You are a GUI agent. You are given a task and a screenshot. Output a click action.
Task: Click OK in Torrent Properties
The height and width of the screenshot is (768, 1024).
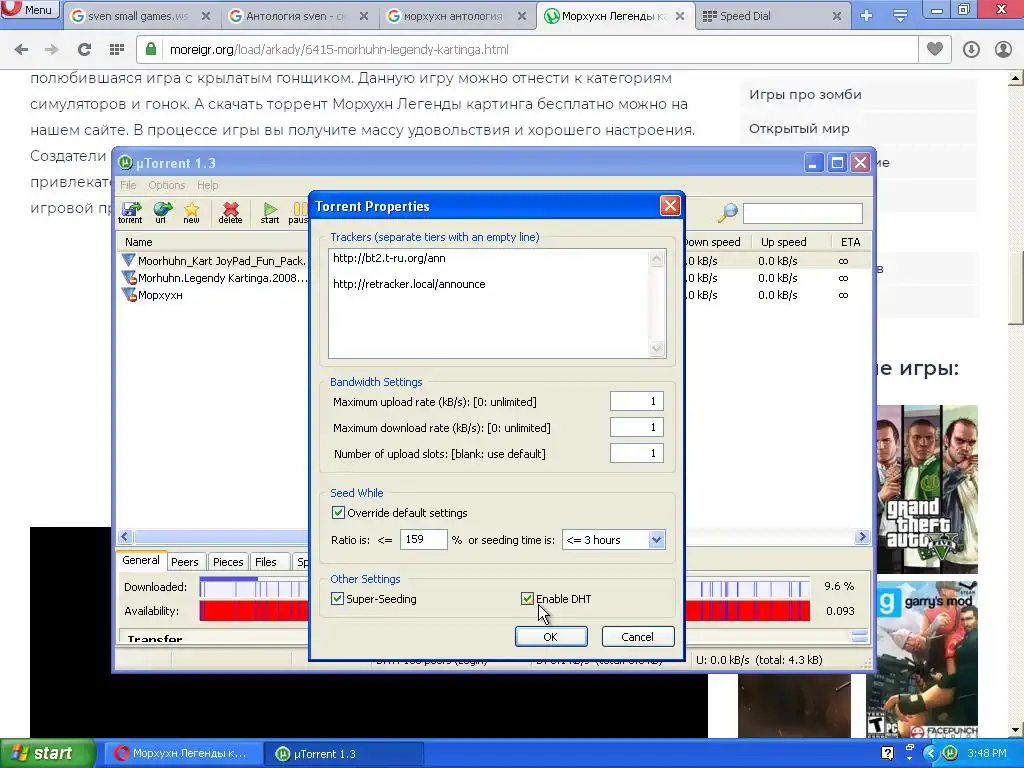pos(551,637)
